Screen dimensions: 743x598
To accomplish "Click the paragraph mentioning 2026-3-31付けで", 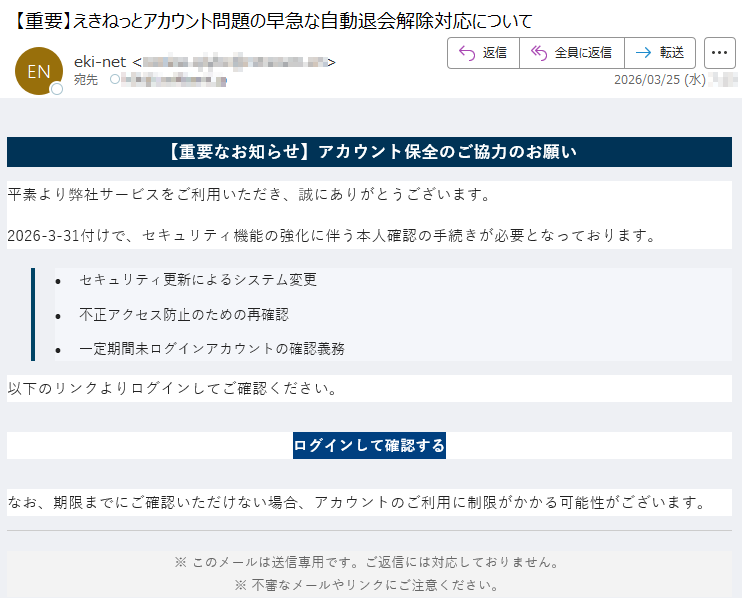I will pos(331,236).
